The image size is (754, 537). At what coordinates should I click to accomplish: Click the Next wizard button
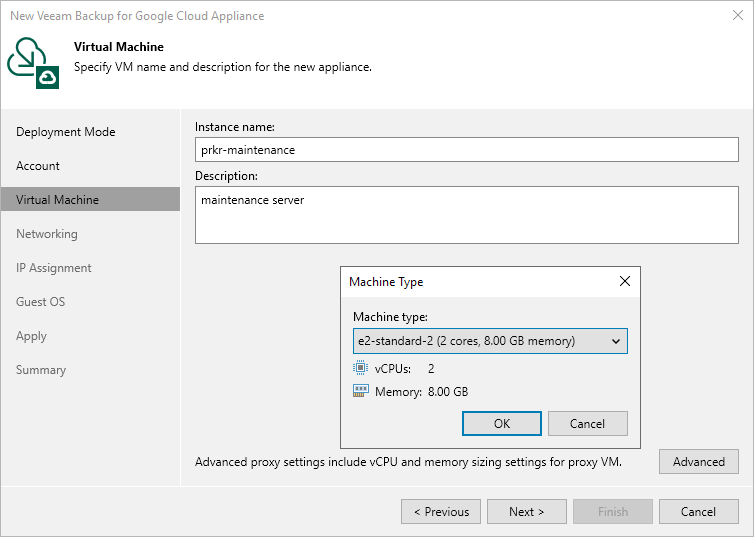[x=527, y=512]
